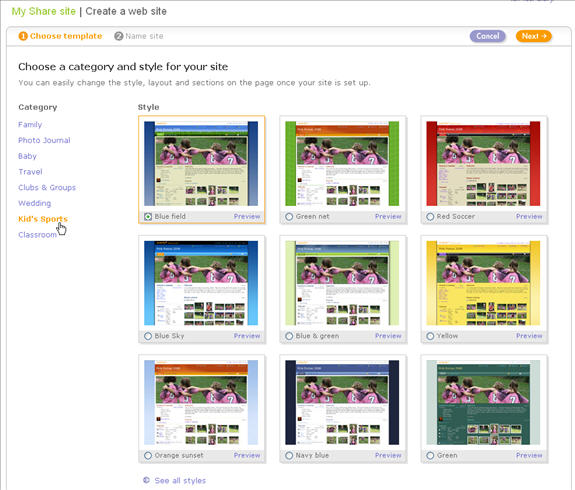Preview the Blue Sky style

point(247,336)
